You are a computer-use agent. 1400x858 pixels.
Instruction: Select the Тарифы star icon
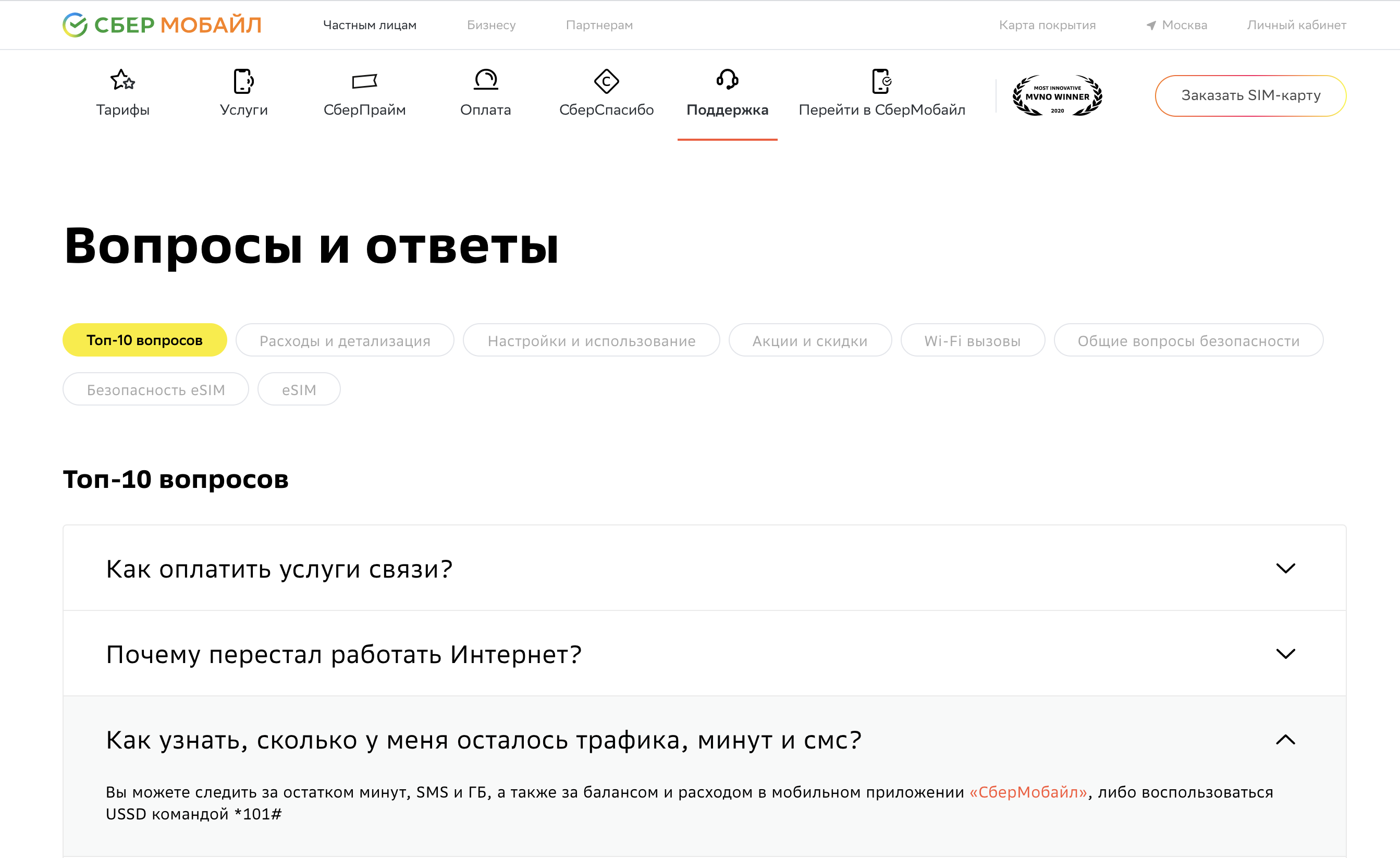click(124, 82)
